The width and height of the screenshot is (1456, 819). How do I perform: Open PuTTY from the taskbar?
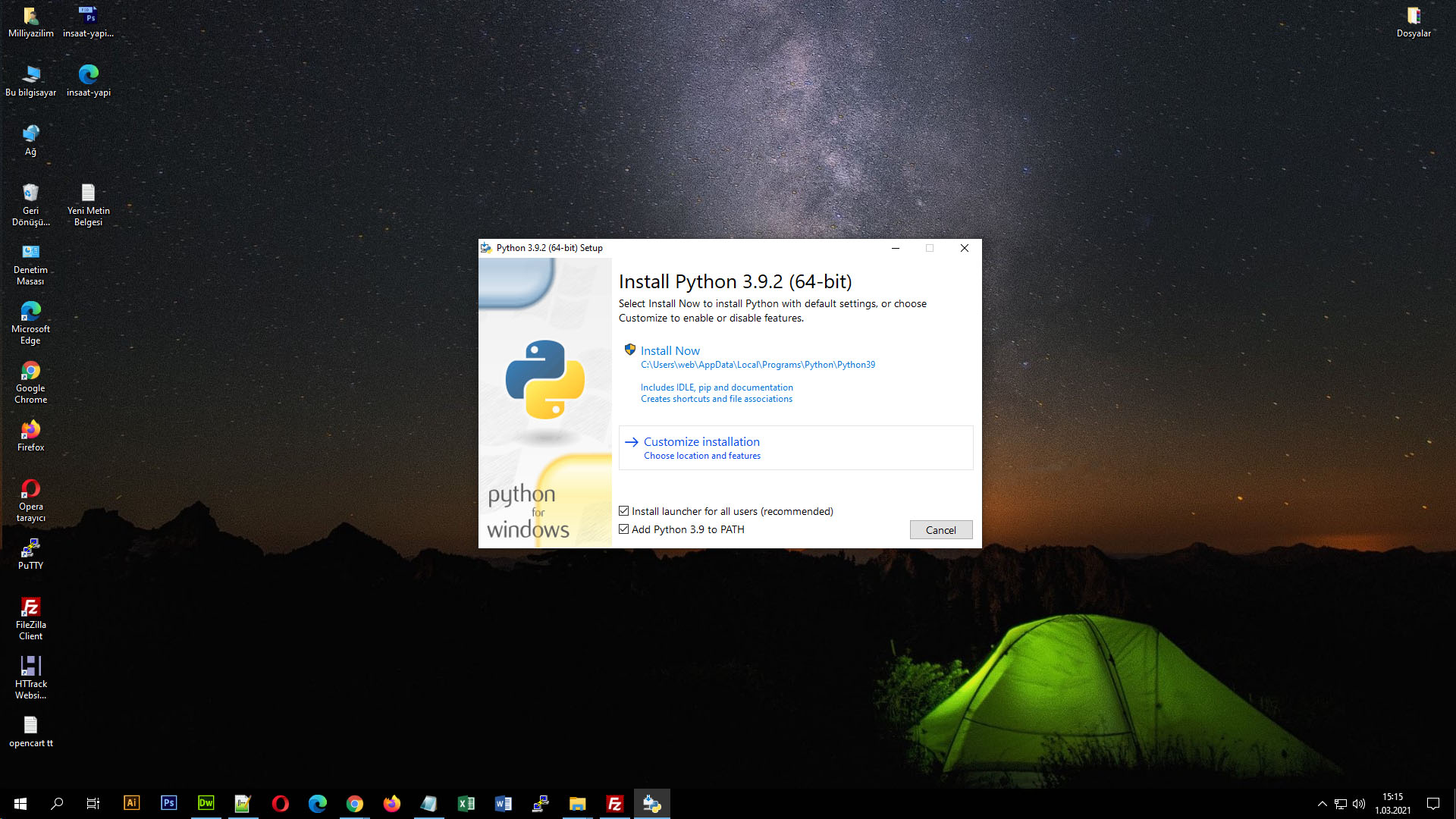(x=540, y=803)
